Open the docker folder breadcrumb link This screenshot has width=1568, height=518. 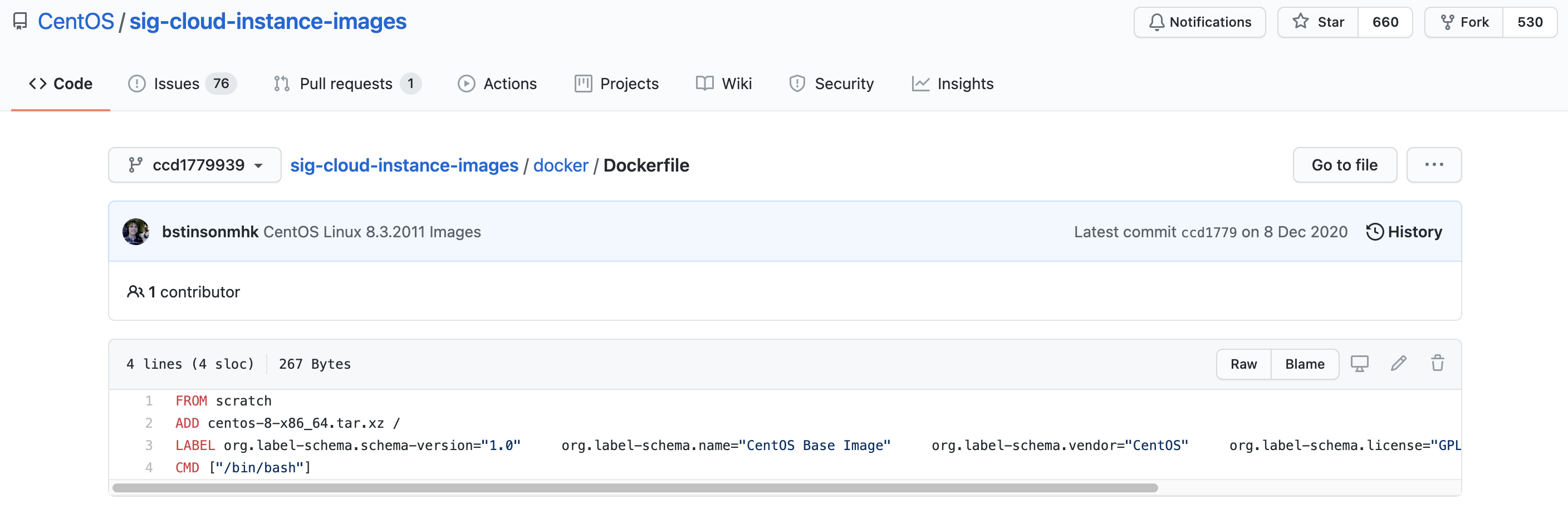coord(560,165)
